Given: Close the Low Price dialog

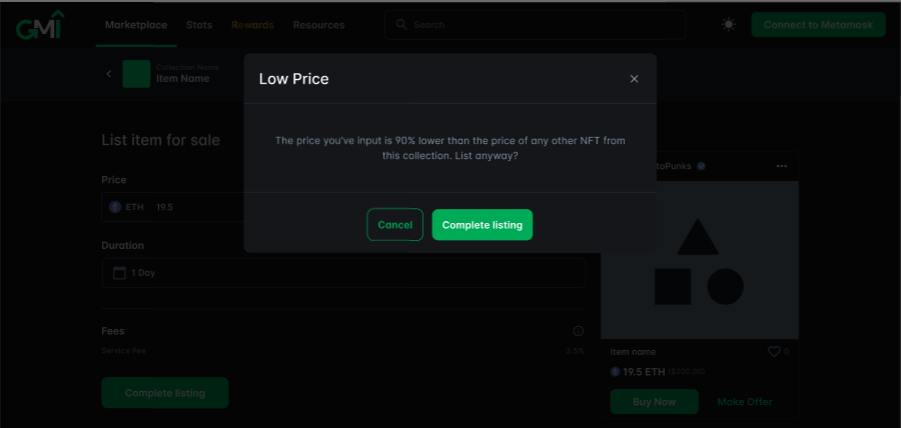Looking at the screenshot, I should point(634,79).
